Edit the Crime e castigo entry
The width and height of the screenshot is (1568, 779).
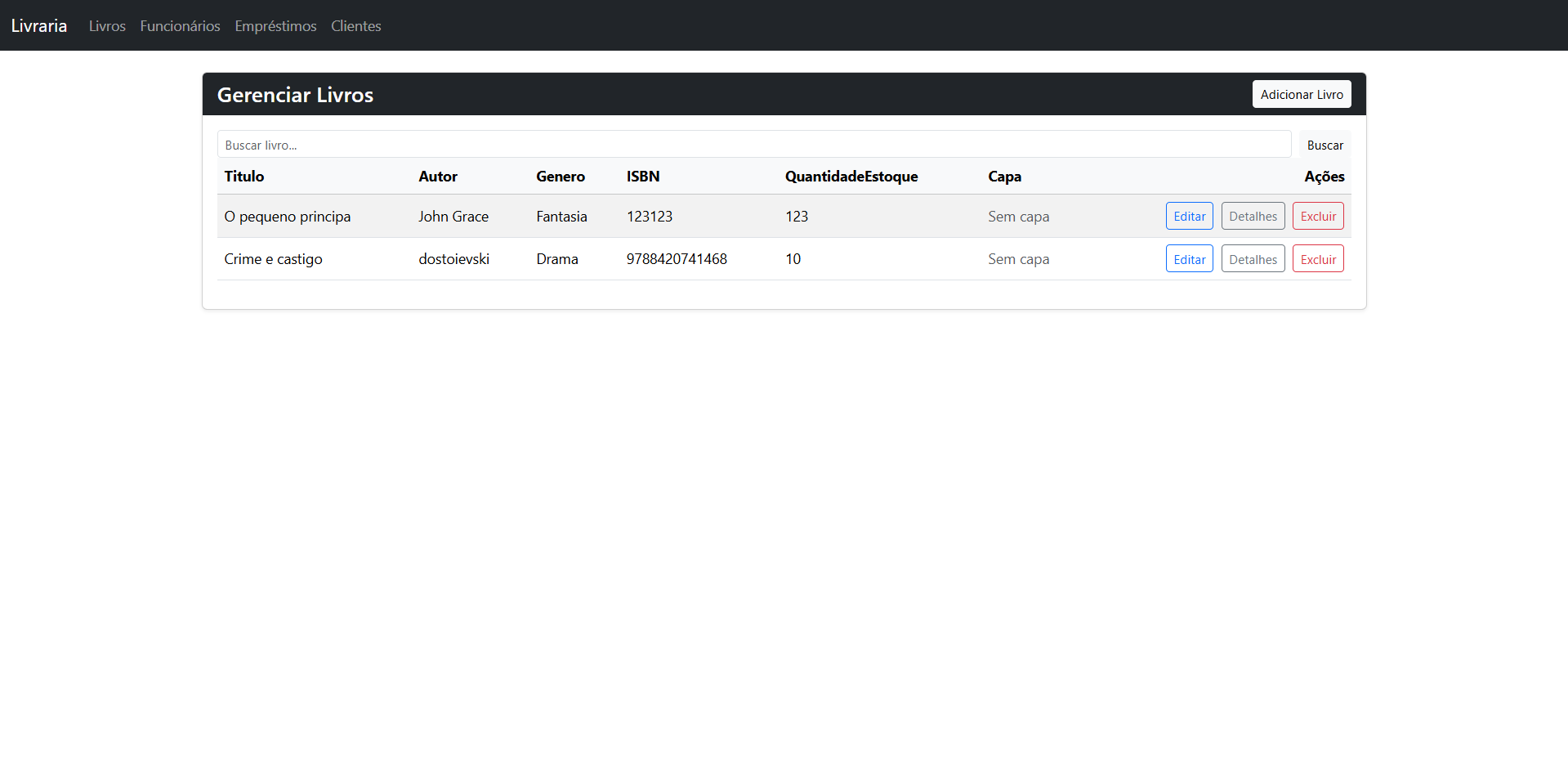click(1189, 259)
